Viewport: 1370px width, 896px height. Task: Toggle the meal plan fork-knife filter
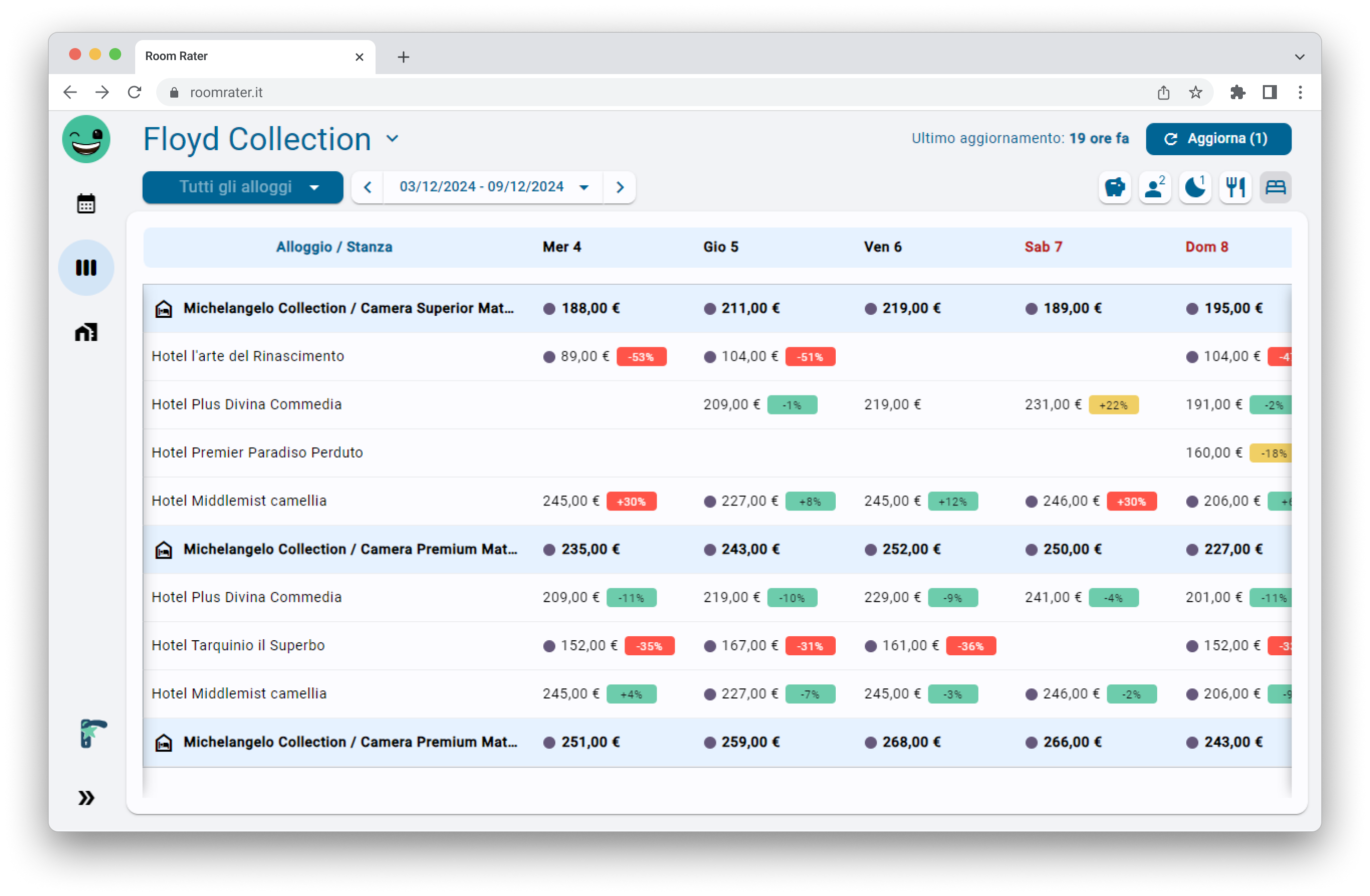coord(1235,187)
